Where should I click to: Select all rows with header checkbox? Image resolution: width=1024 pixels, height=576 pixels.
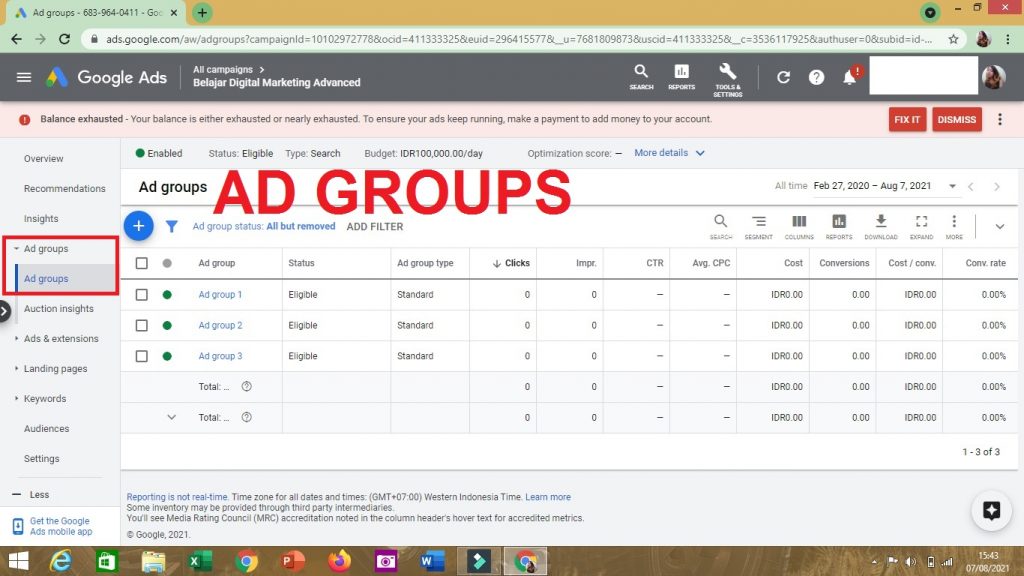click(142, 263)
